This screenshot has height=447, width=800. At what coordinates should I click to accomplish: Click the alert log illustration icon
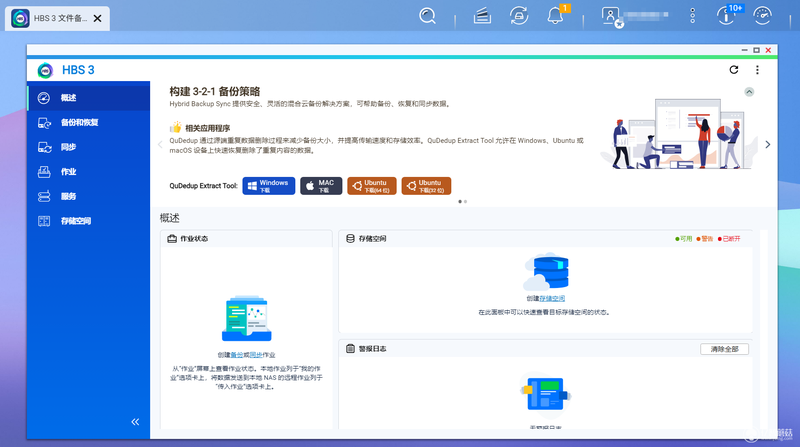545,393
